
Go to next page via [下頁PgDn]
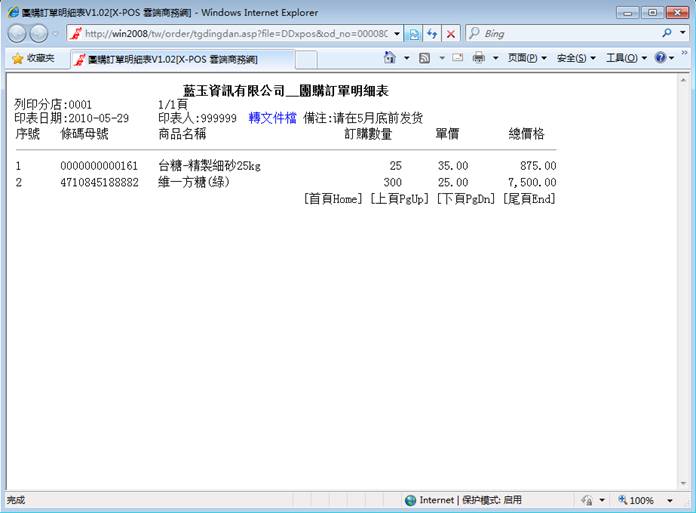[466, 199]
